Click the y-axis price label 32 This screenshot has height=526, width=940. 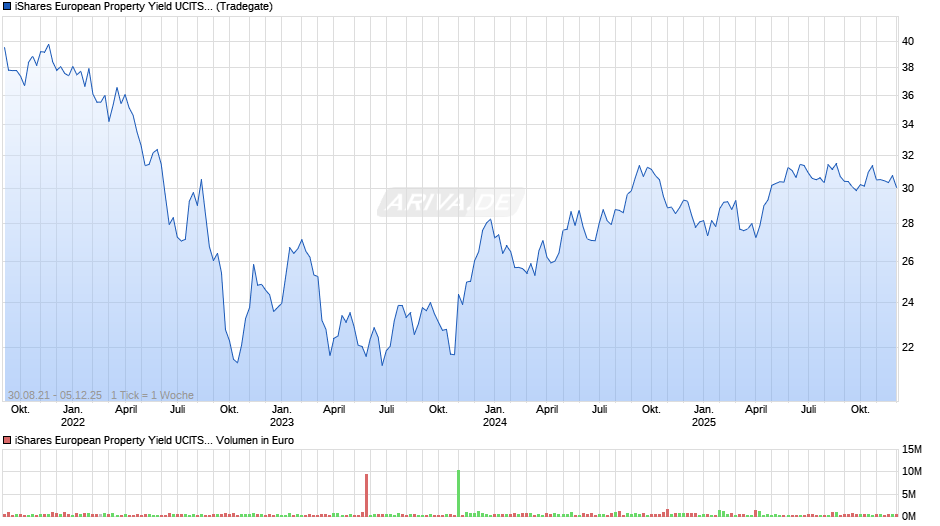(908, 155)
